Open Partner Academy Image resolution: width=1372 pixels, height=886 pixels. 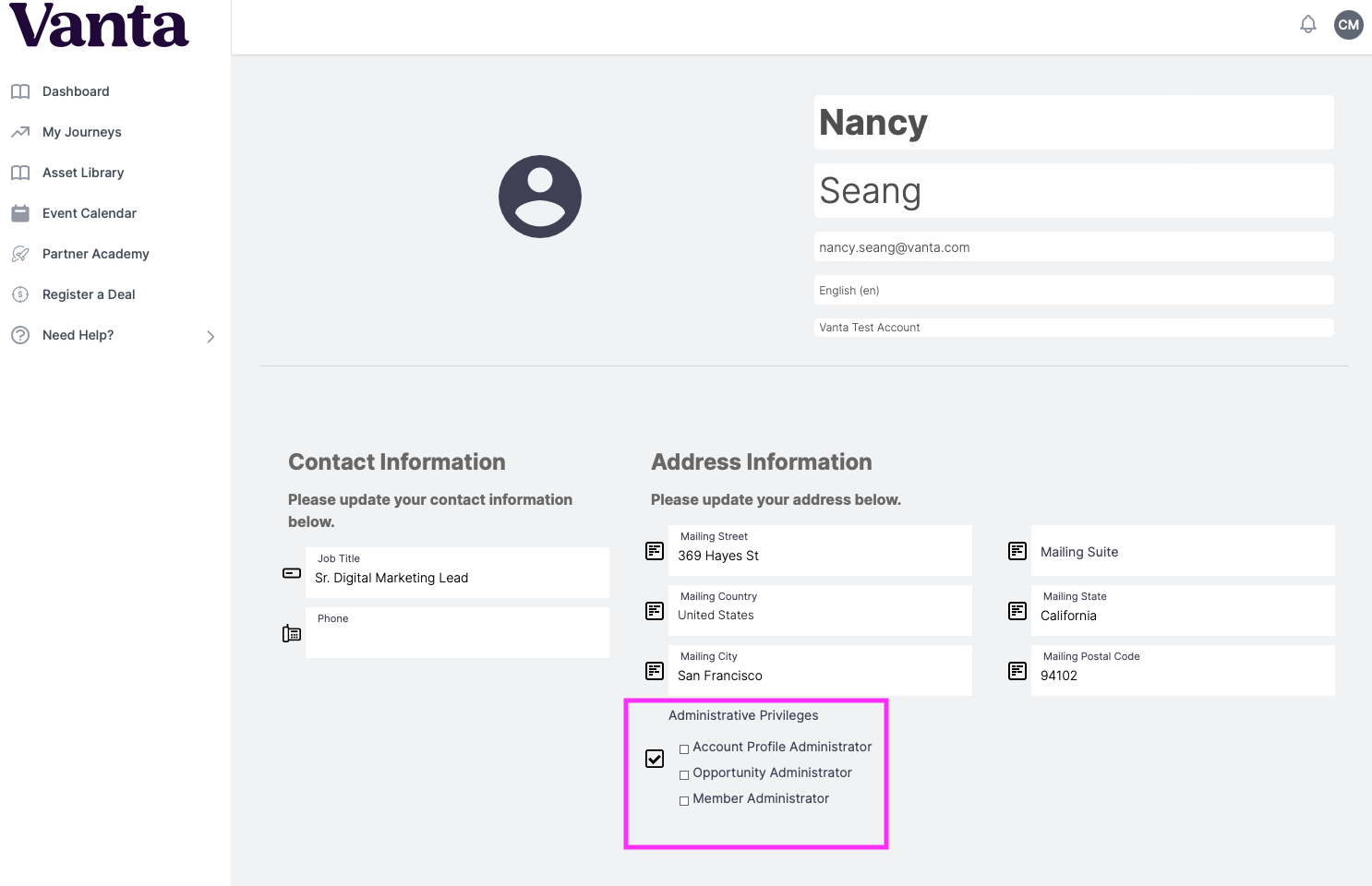(x=96, y=254)
